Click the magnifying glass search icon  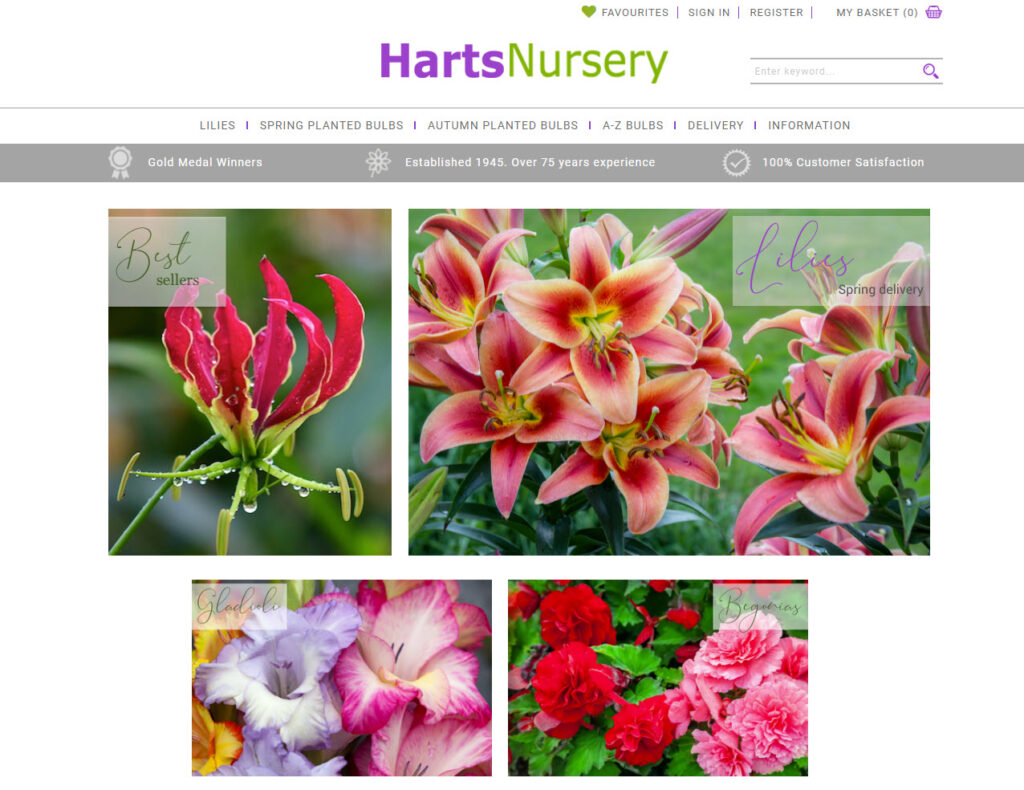[931, 71]
